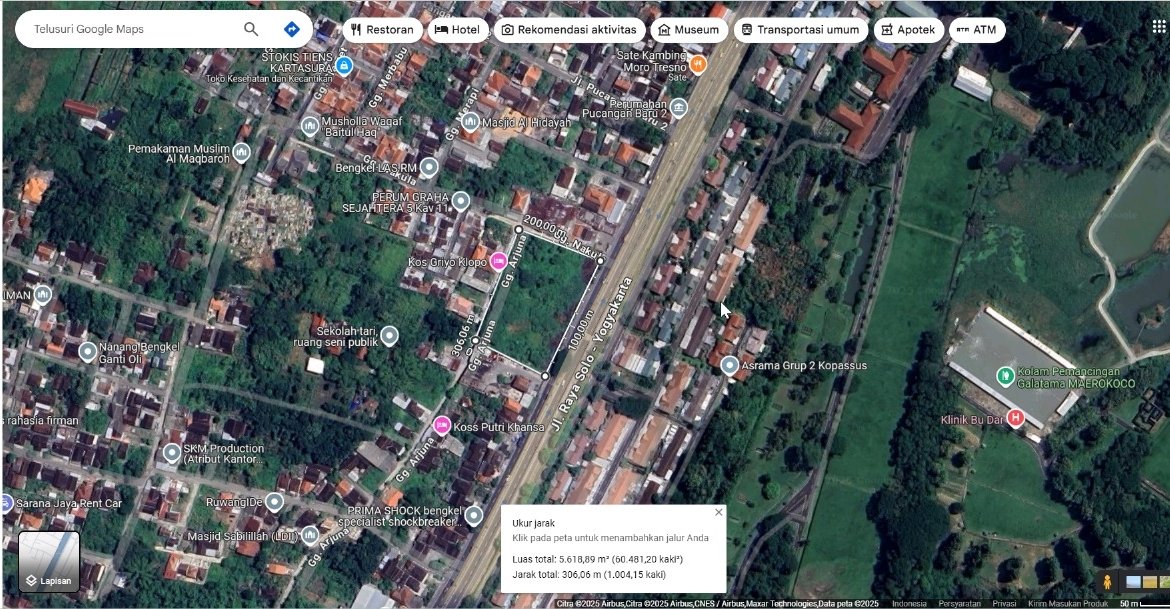
Task: Open the Google apps grid
Action: (x=1158, y=27)
